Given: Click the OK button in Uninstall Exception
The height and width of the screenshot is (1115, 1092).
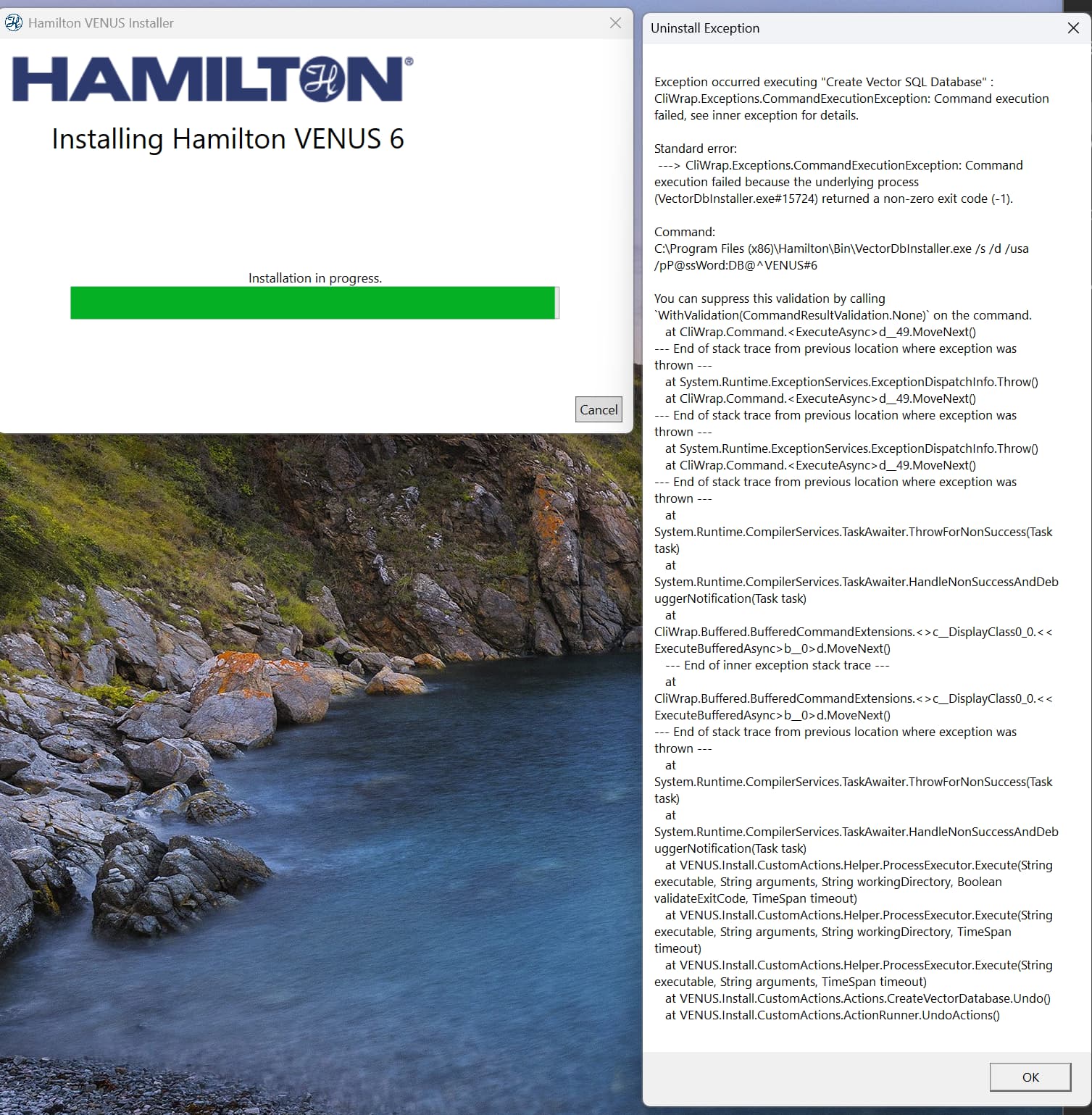Looking at the screenshot, I should [1030, 1077].
